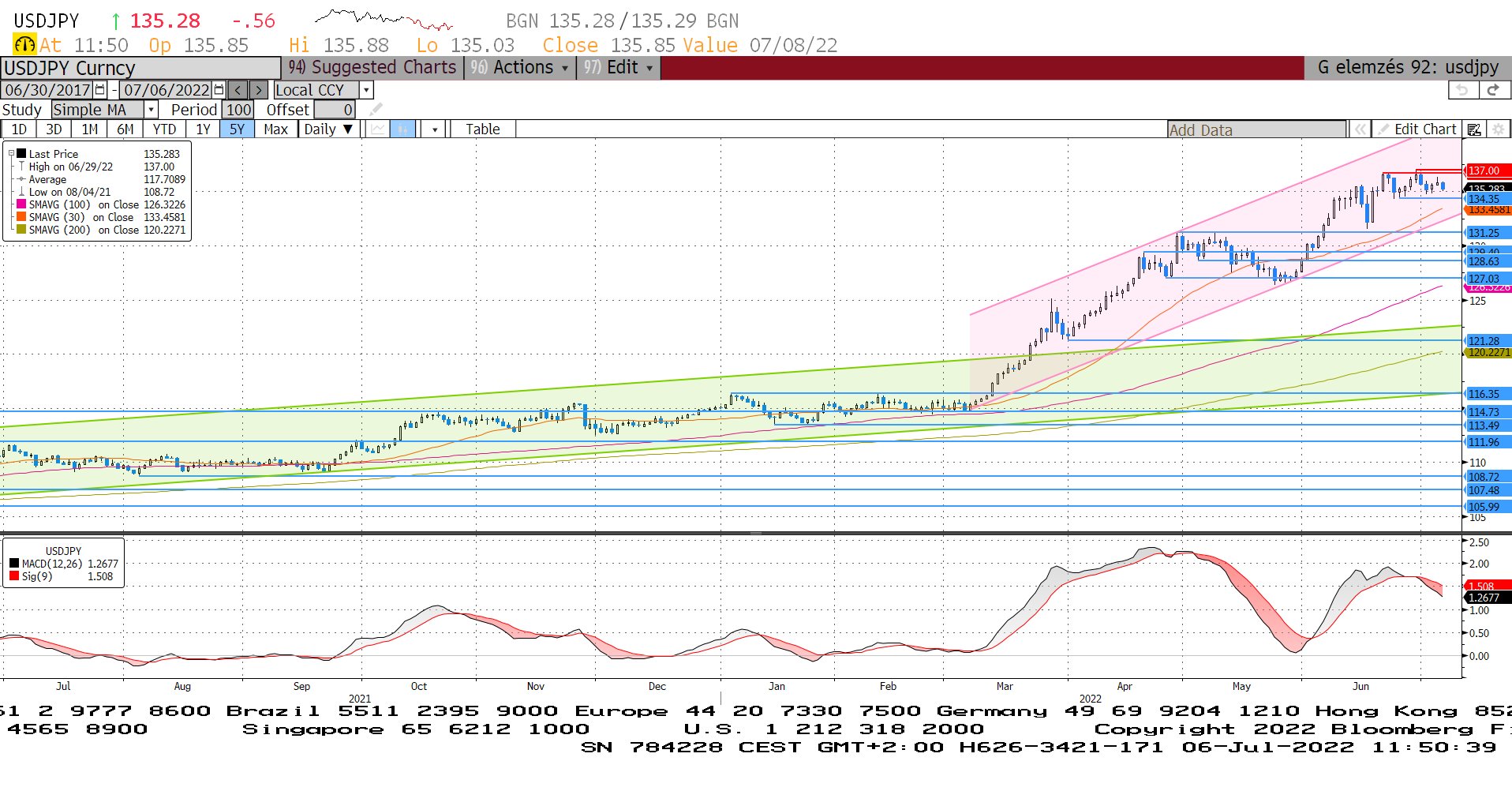Image resolution: width=1512 pixels, height=791 pixels.
Task: Open the Simple MA study dropdown
Action: click(152, 110)
